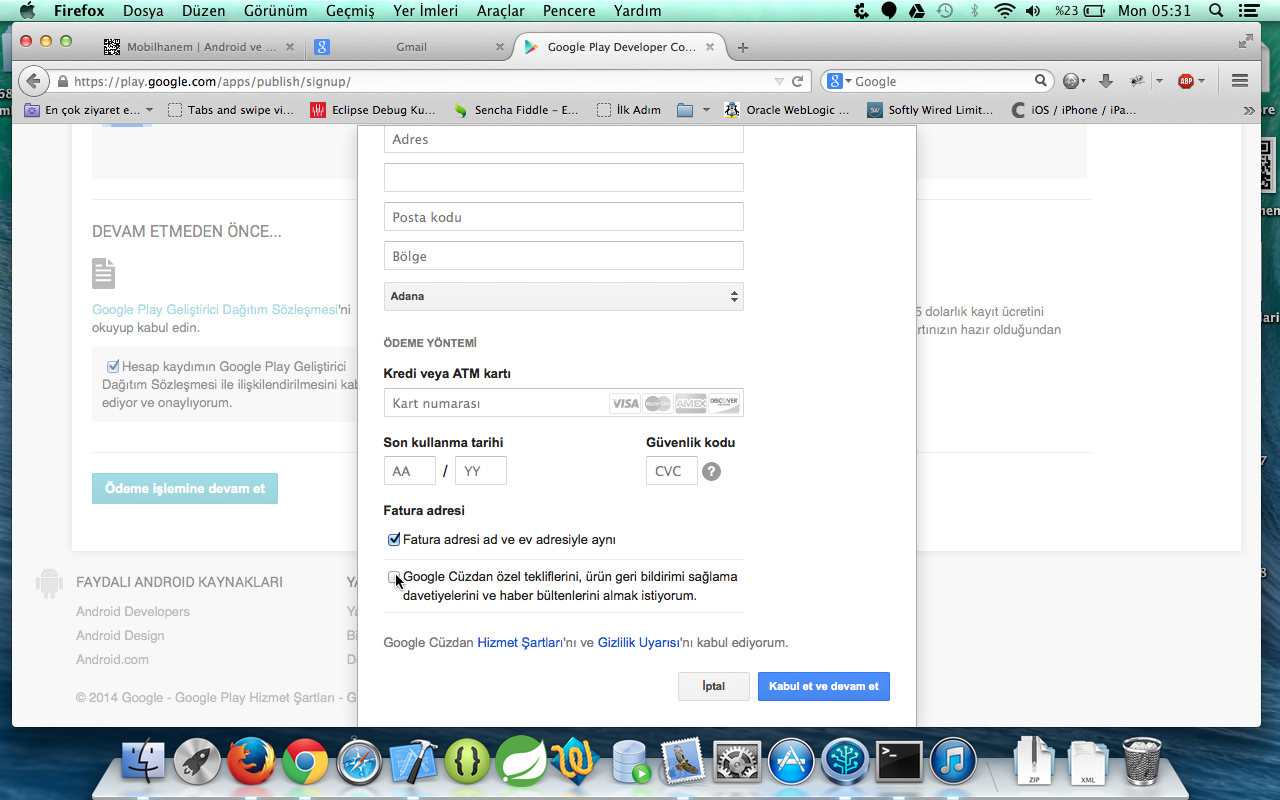Click the Kart numarası input field
This screenshot has width=1280, height=800.
(563, 403)
